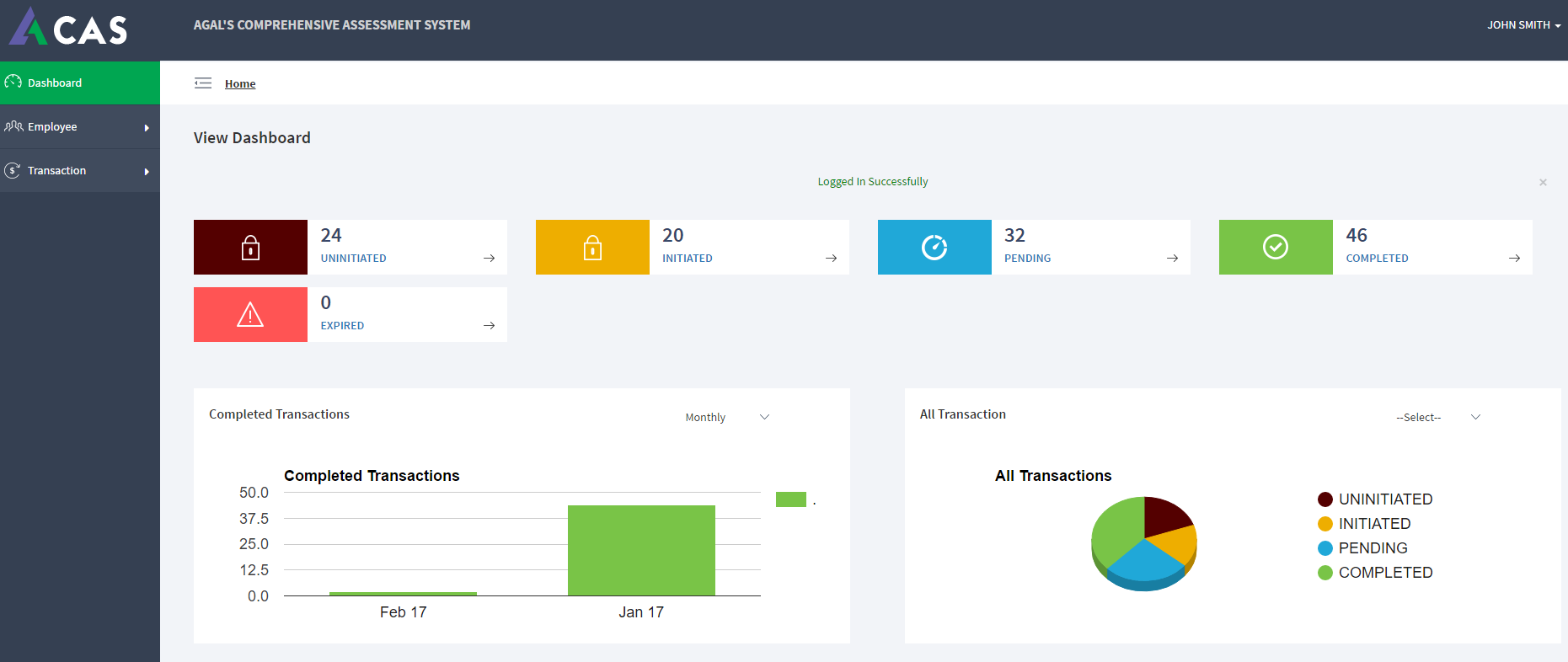Open the EXPIRED transactions link

coord(342,326)
